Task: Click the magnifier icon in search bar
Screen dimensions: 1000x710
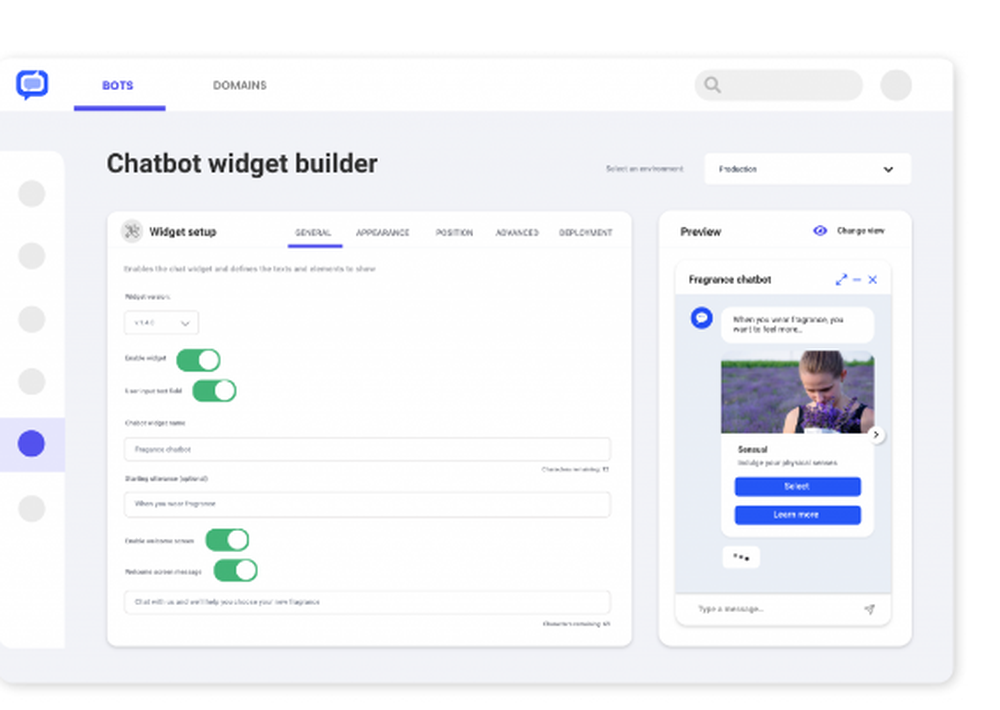Action: click(x=712, y=85)
